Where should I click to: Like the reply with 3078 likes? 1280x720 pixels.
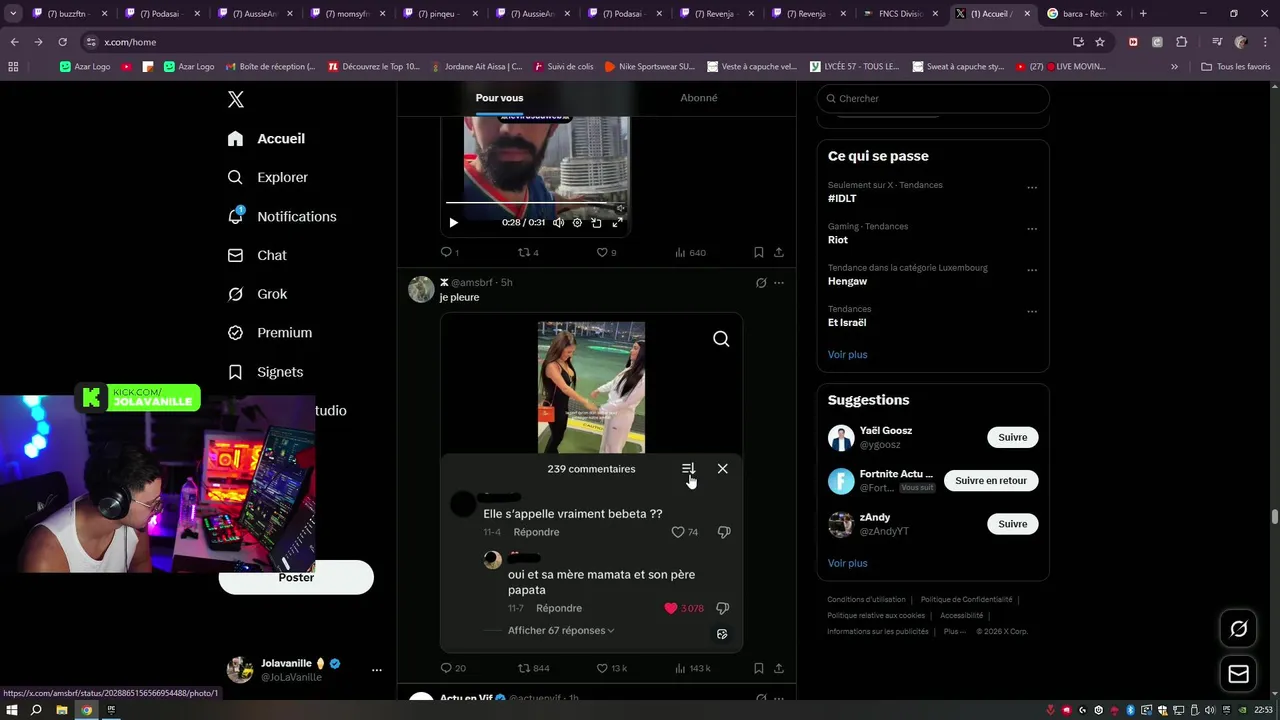(x=671, y=608)
